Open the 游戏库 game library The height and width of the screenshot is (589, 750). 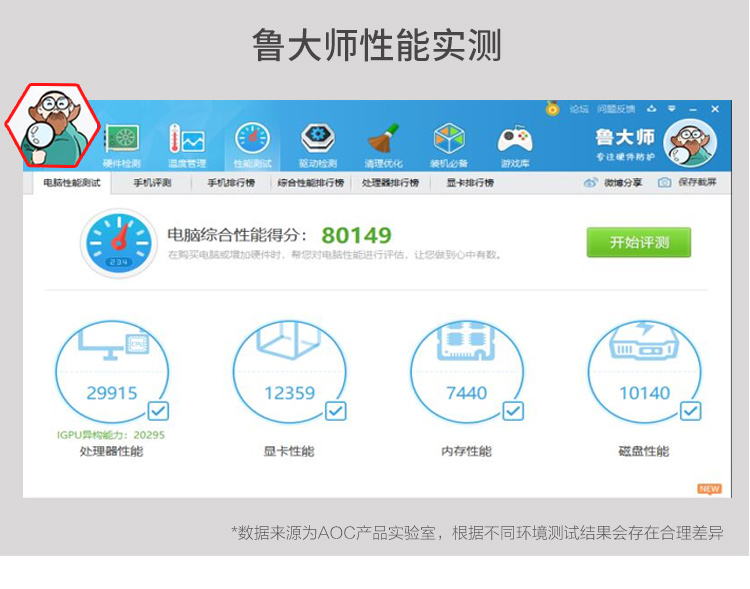515,142
